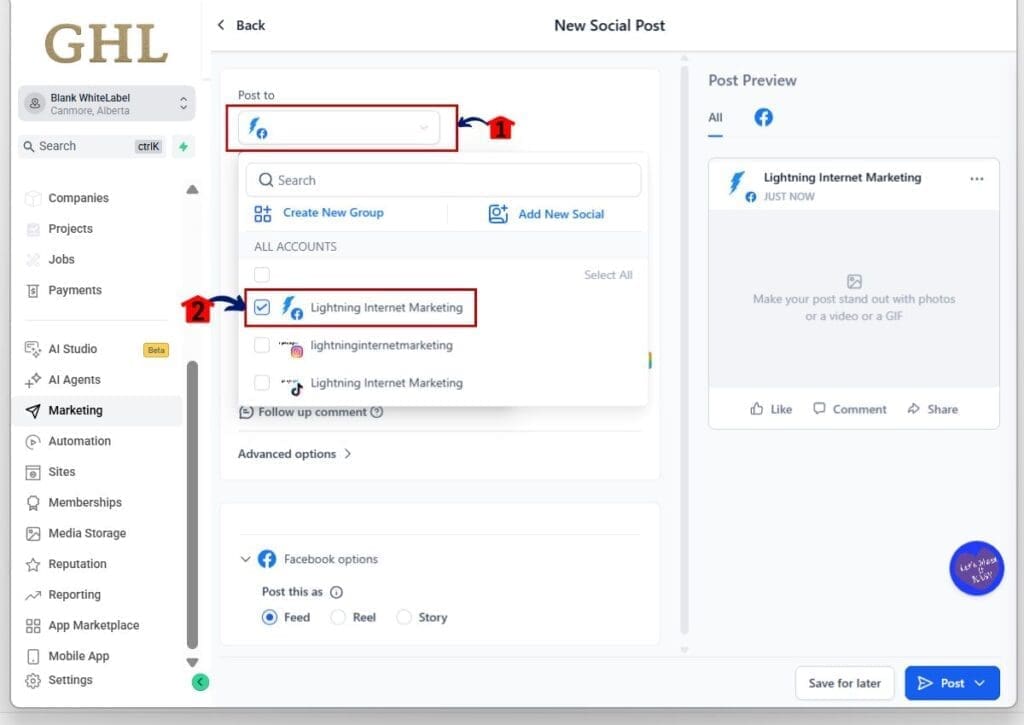Click the Marketing paper-plane icon
The height and width of the screenshot is (725, 1024).
point(33,411)
